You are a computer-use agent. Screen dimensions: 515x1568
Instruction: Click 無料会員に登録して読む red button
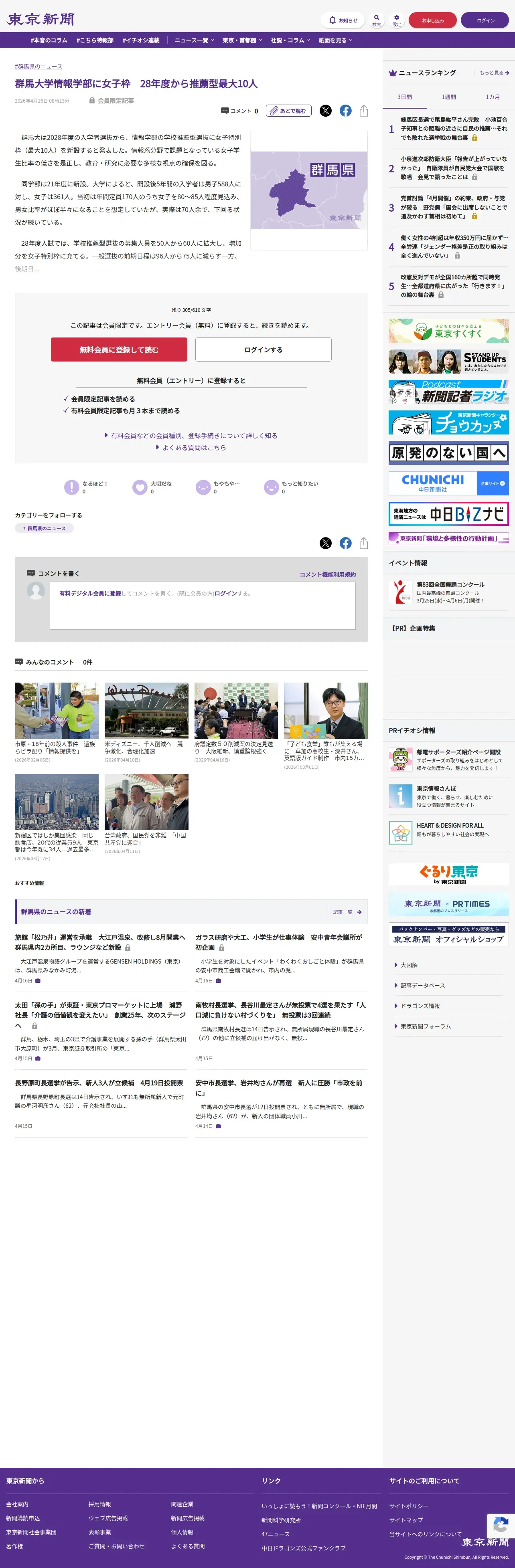(119, 350)
